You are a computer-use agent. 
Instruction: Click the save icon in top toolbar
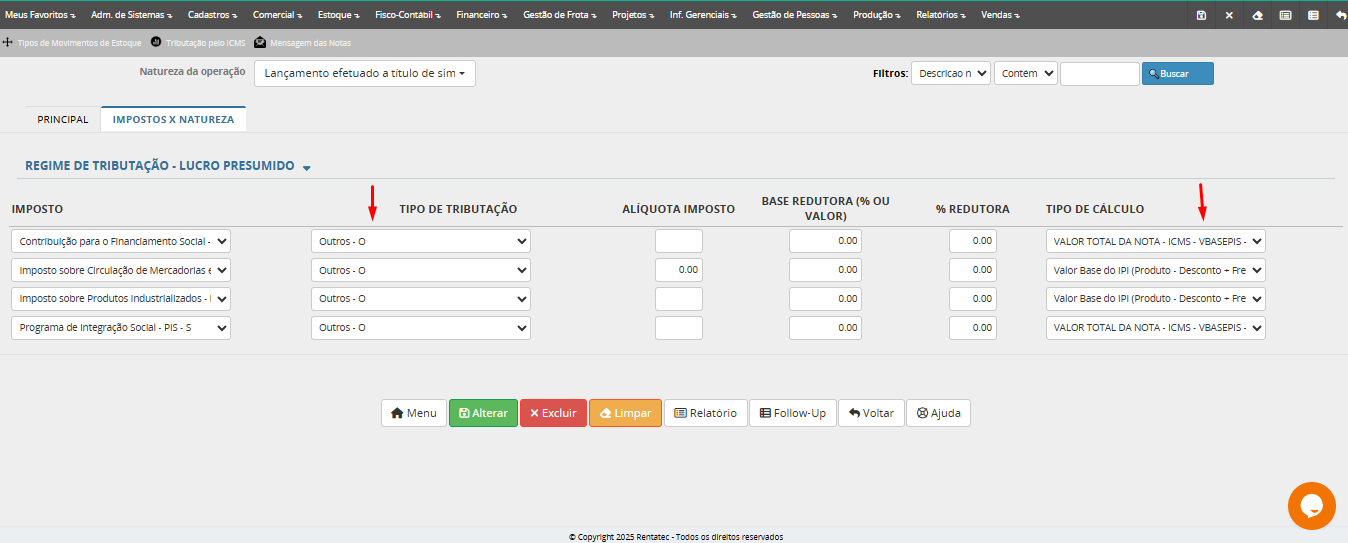pyautogui.click(x=1201, y=15)
